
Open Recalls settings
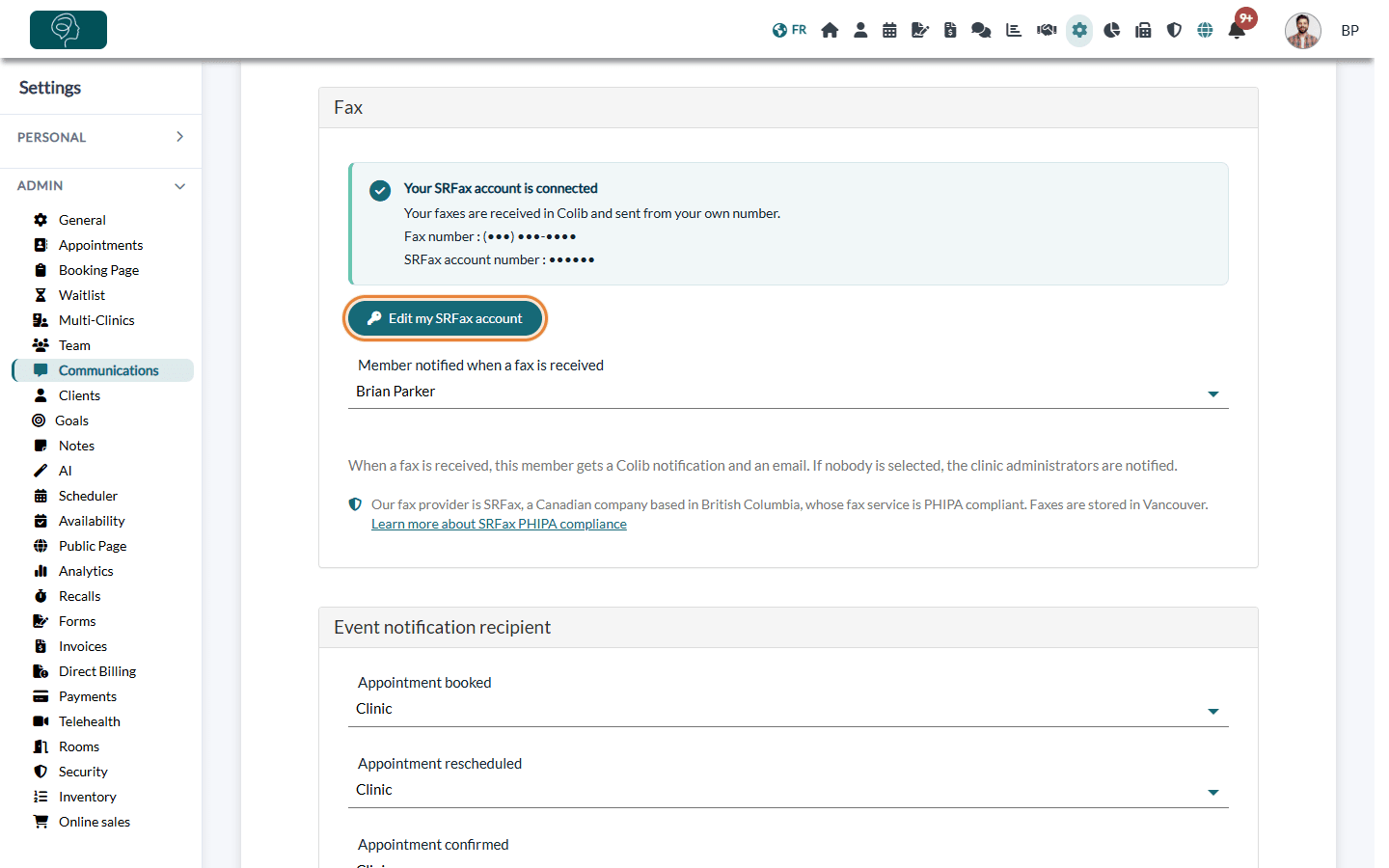coord(79,596)
